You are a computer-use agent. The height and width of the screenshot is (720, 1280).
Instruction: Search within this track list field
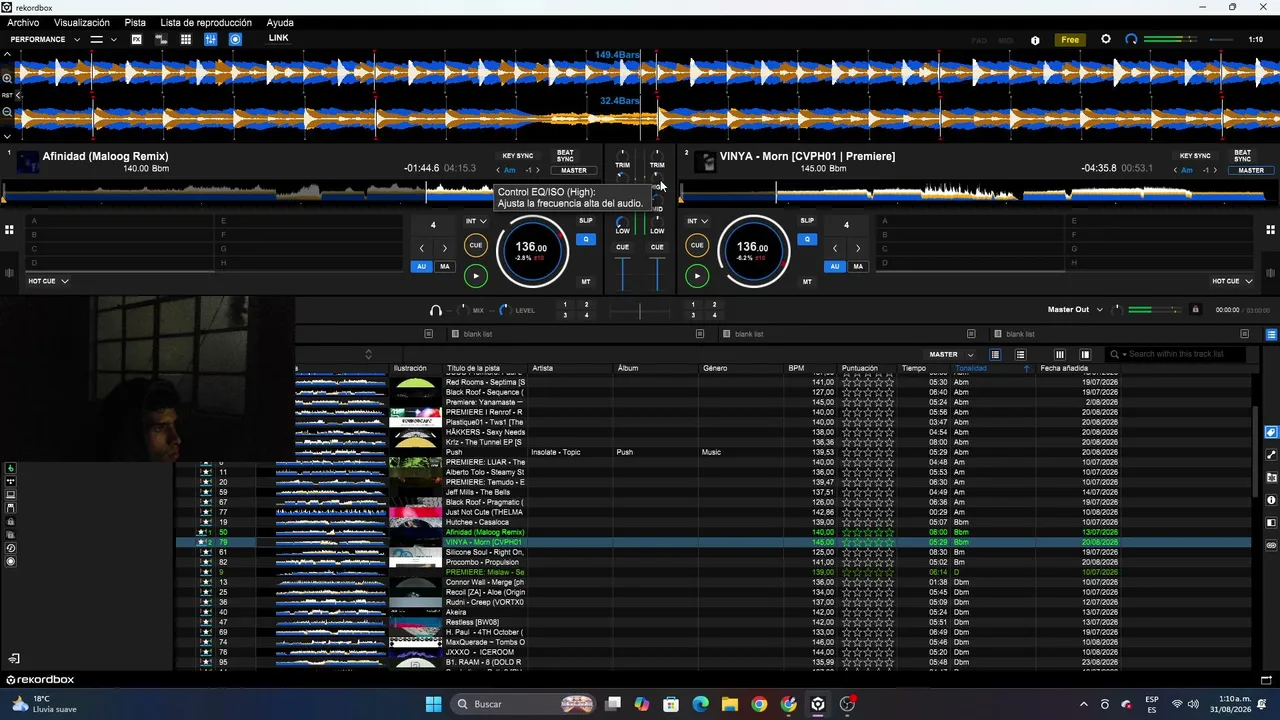pyautogui.click(x=1180, y=354)
